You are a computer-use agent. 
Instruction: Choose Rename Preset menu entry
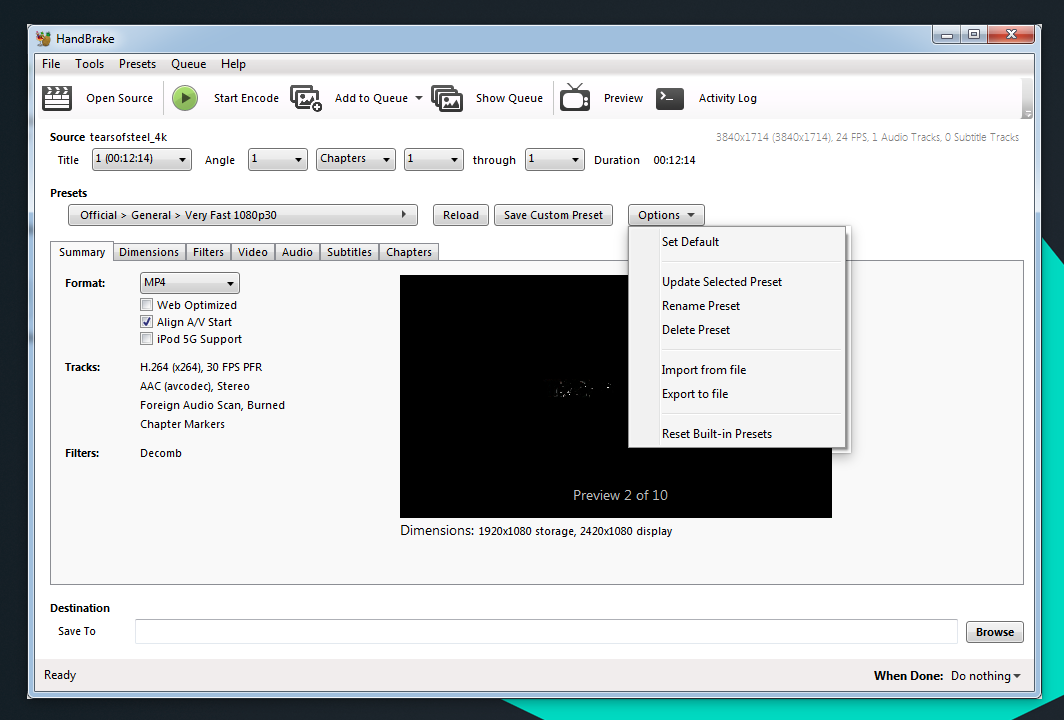coord(737,305)
